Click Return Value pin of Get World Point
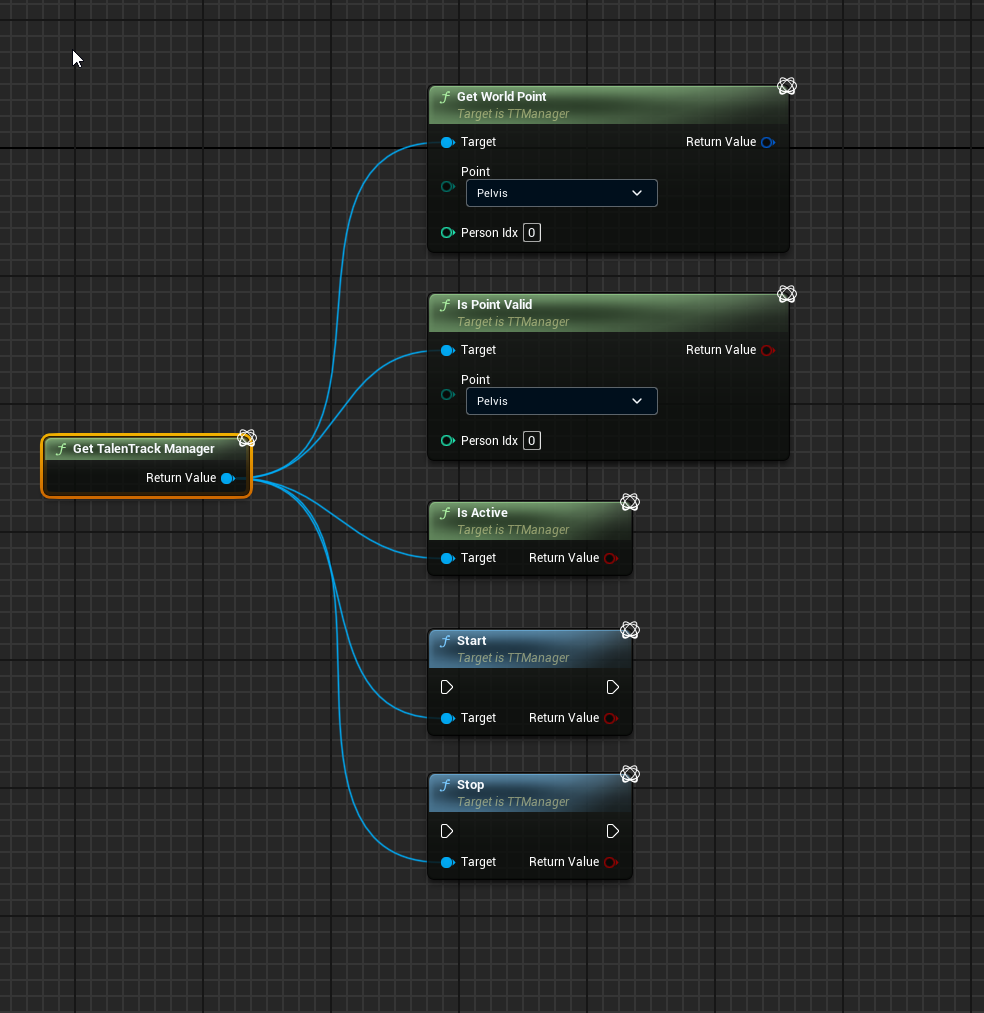Screen dimensions: 984x1013 (767, 142)
